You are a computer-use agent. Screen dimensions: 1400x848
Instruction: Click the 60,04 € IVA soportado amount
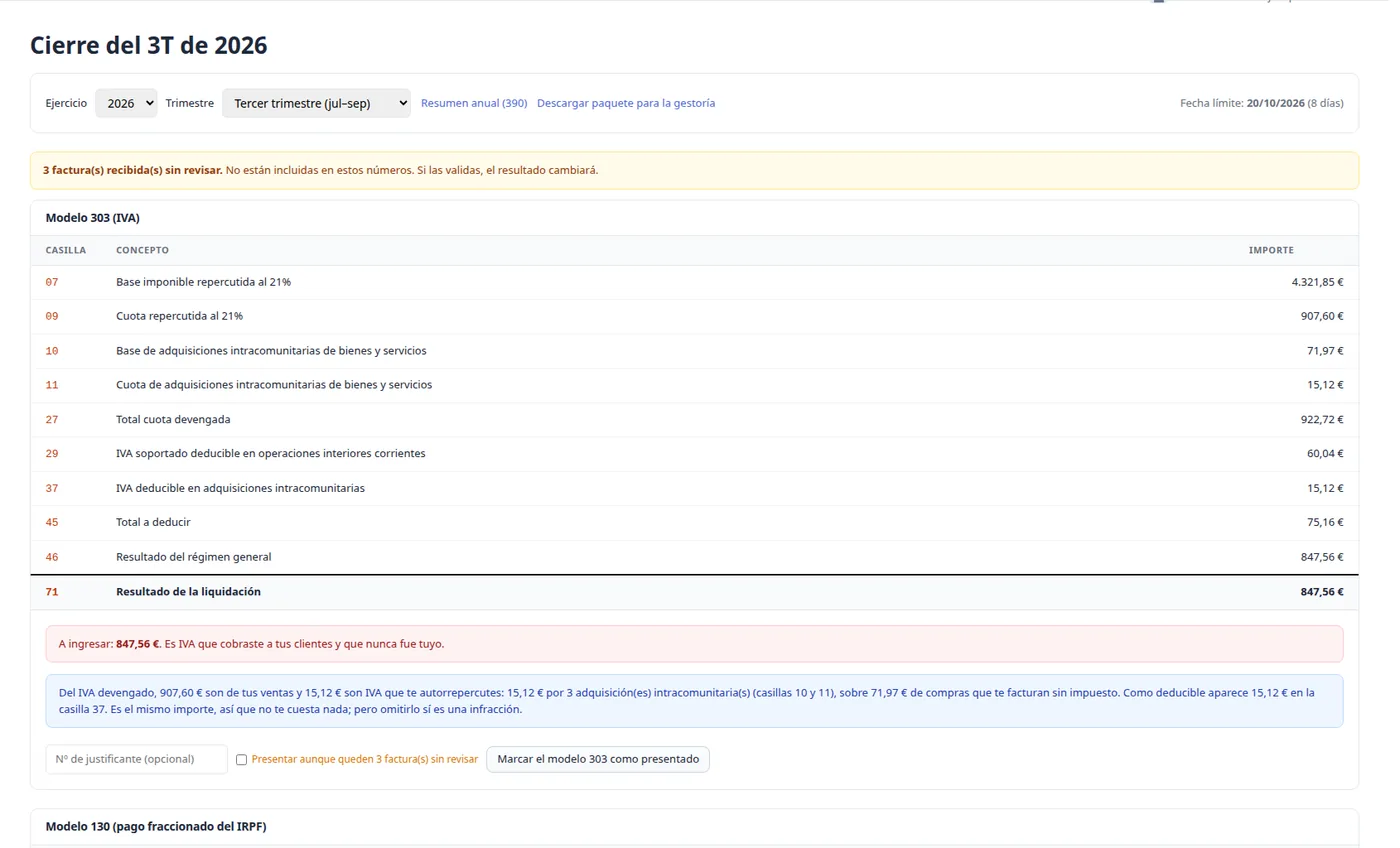point(1326,454)
